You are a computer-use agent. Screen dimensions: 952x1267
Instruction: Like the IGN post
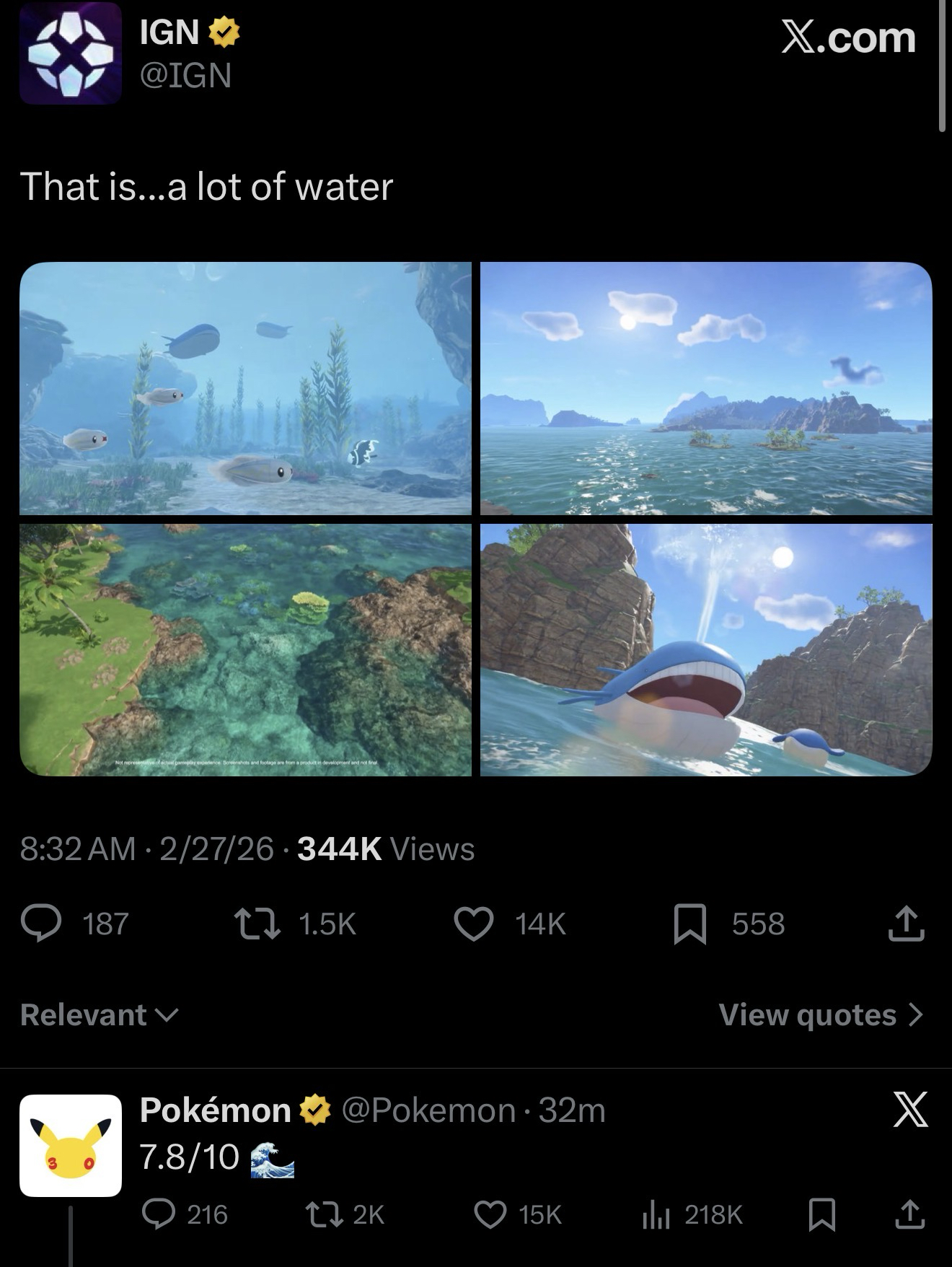click(473, 924)
